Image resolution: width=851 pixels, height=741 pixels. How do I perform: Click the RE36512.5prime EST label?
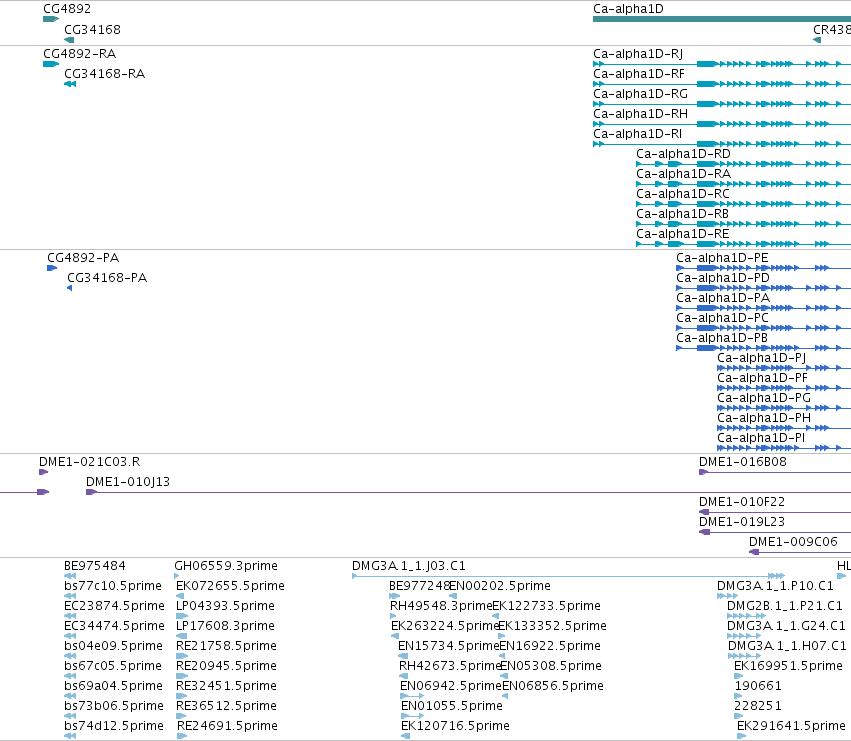point(226,706)
